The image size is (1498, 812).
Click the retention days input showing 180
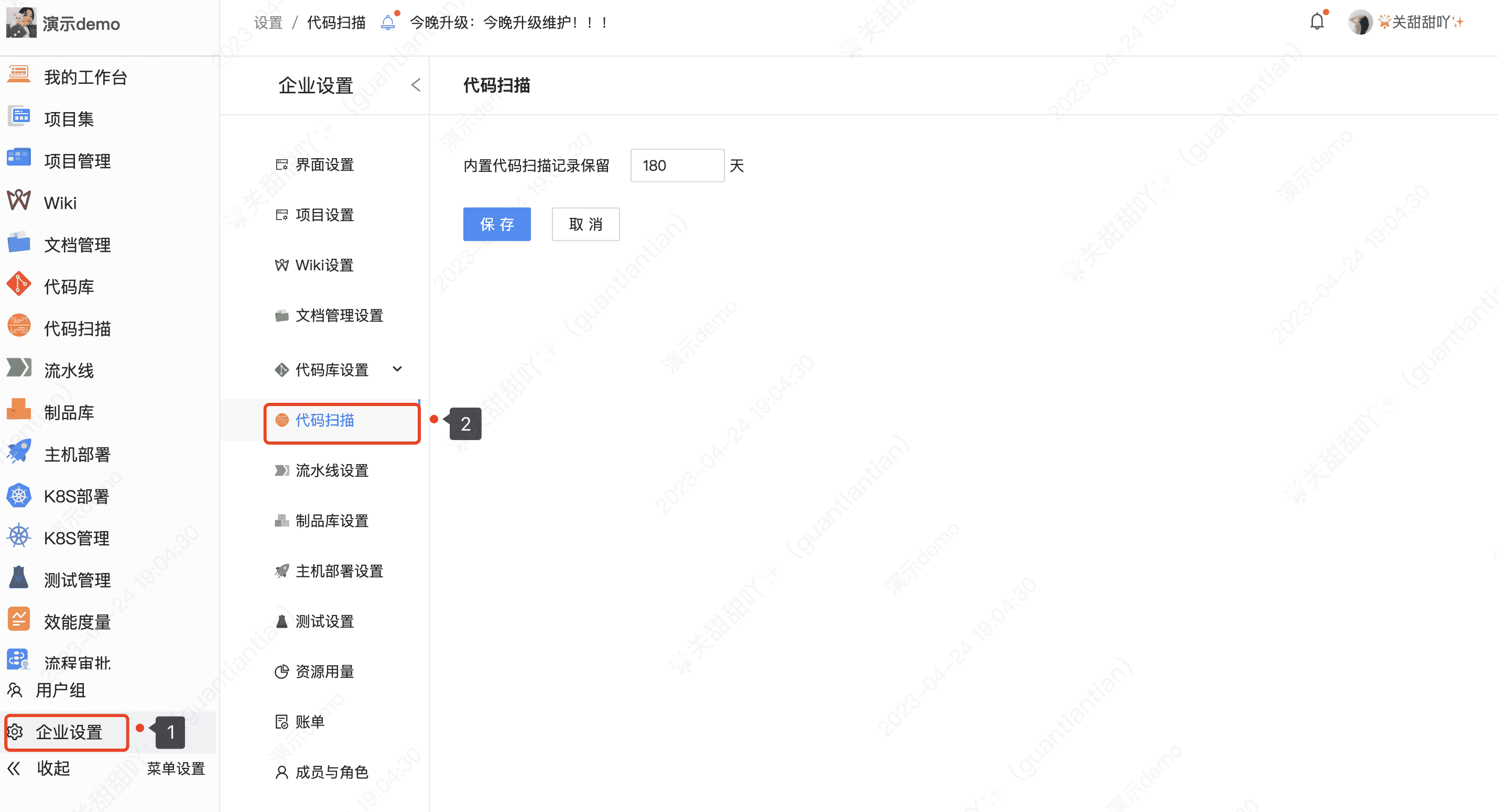(677, 165)
